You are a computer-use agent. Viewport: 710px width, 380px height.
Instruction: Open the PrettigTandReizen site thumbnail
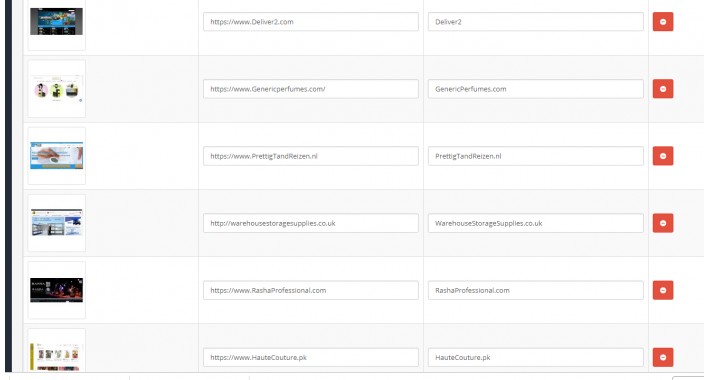tap(57, 156)
